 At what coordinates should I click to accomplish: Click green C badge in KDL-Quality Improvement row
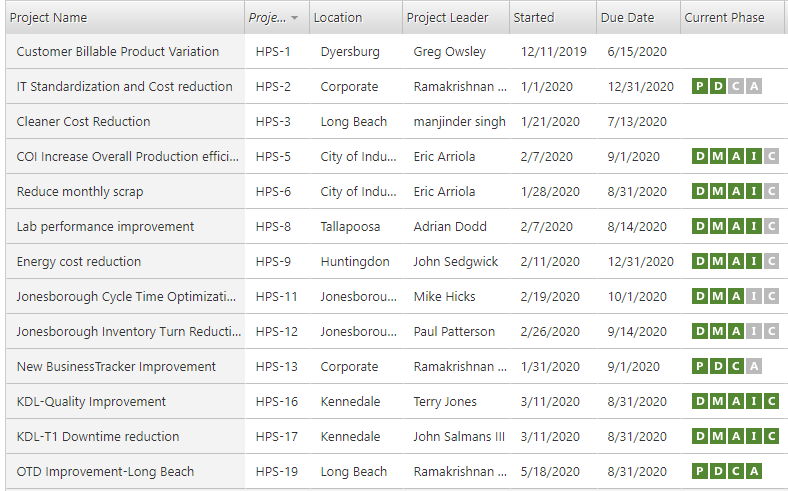[771, 401]
